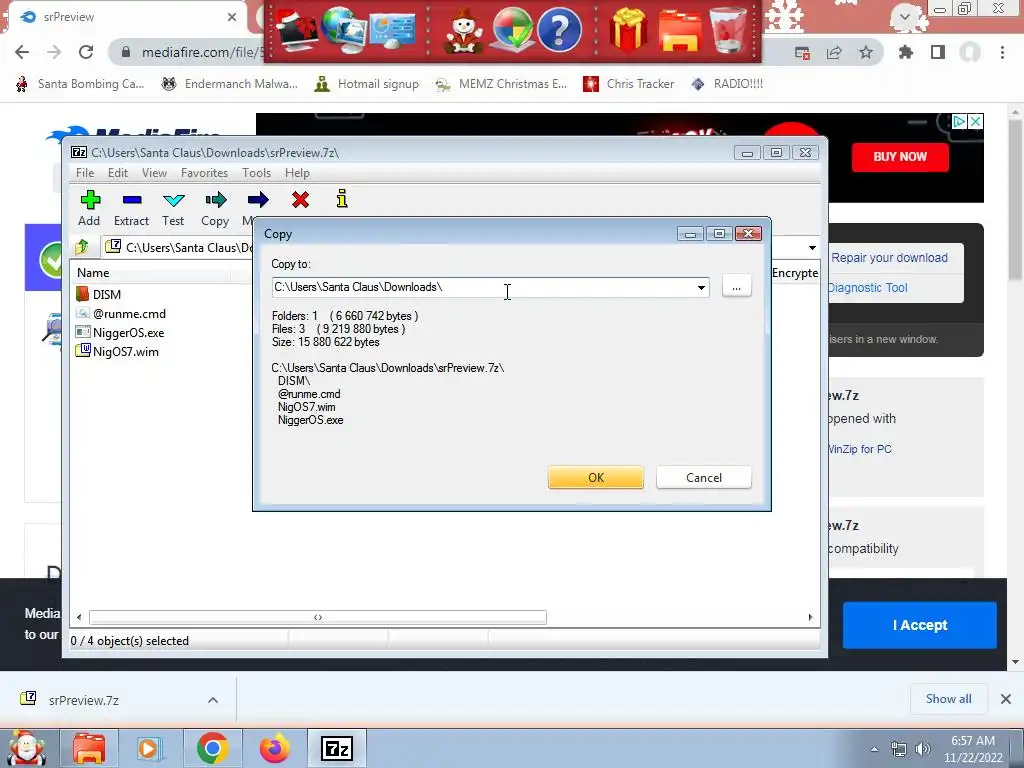Screen dimensions: 1024x768
Task: Open the srPreview.7z downloaded file
Action: 83,700
